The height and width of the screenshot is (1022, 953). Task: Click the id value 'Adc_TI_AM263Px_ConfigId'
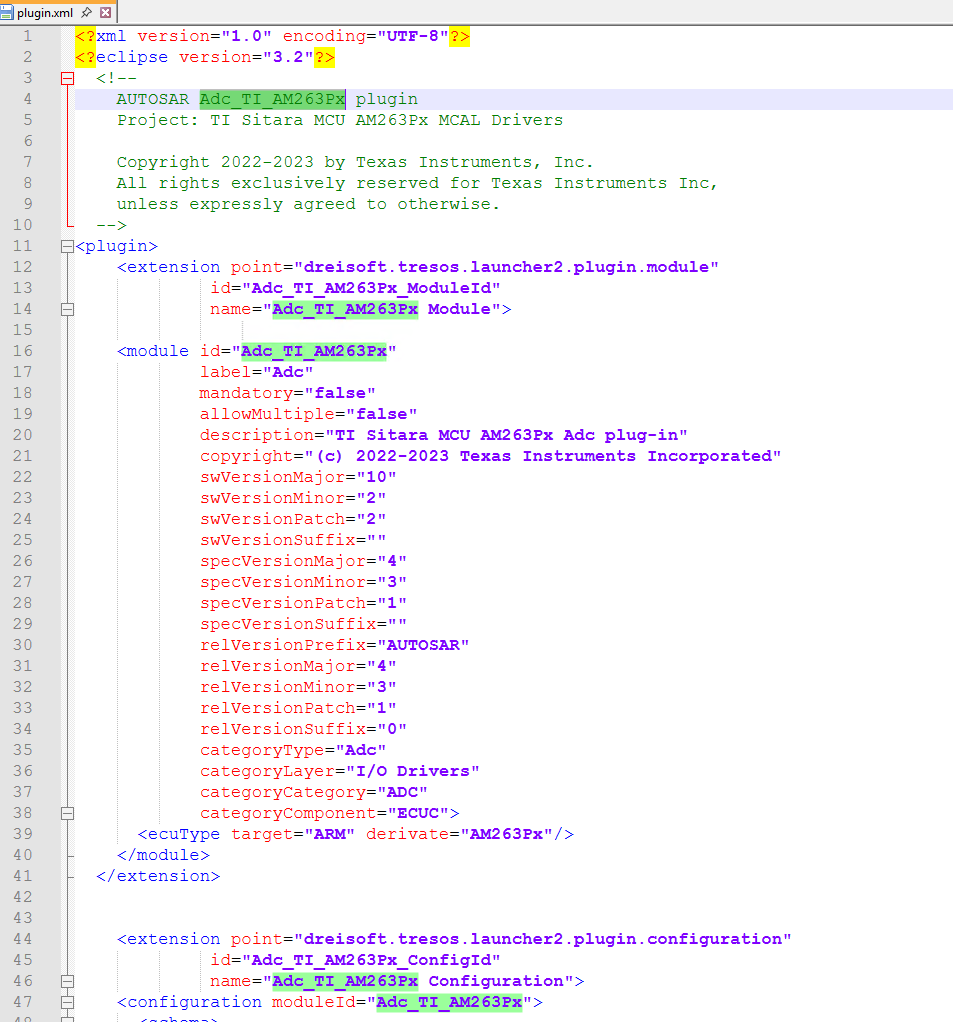coord(371,960)
